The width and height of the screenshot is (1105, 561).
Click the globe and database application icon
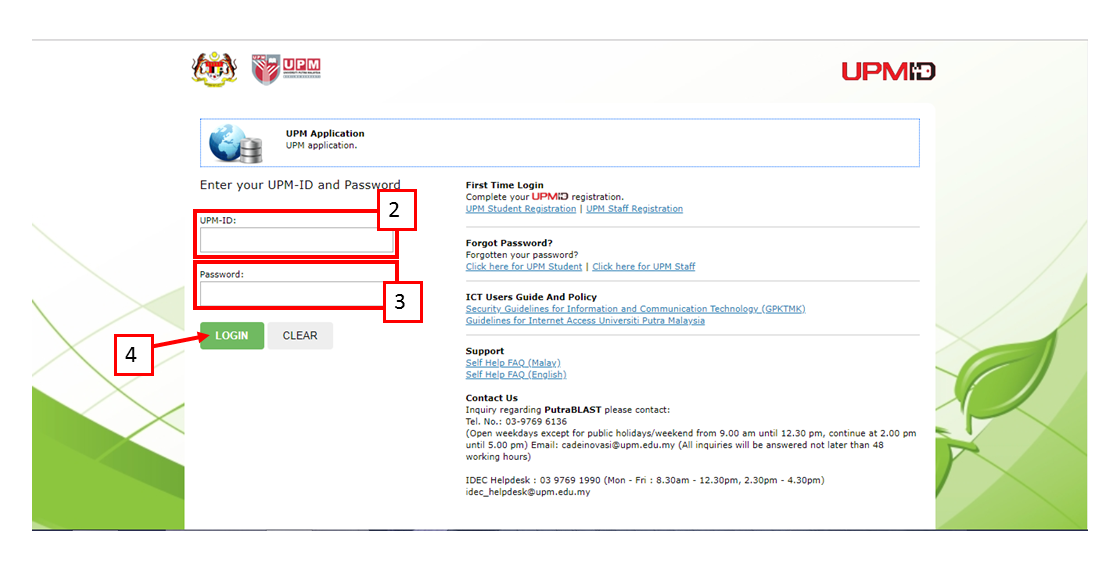coord(236,144)
